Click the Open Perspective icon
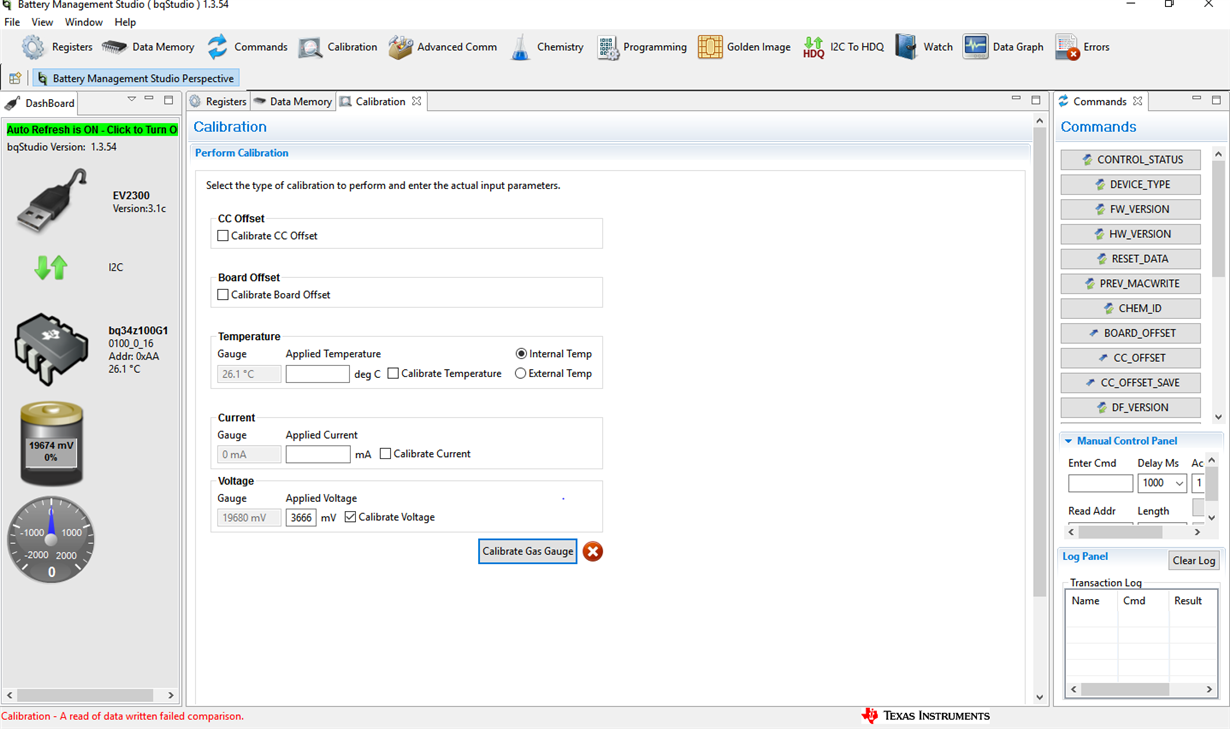 [x=15, y=78]
